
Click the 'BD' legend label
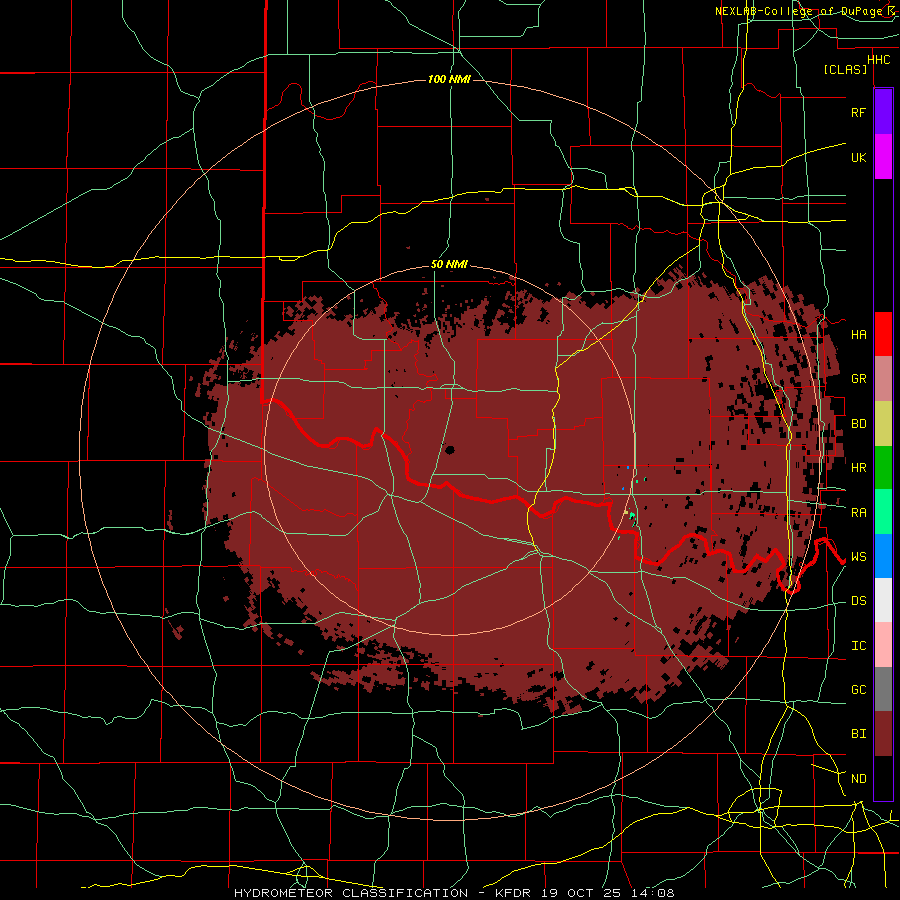858,424
